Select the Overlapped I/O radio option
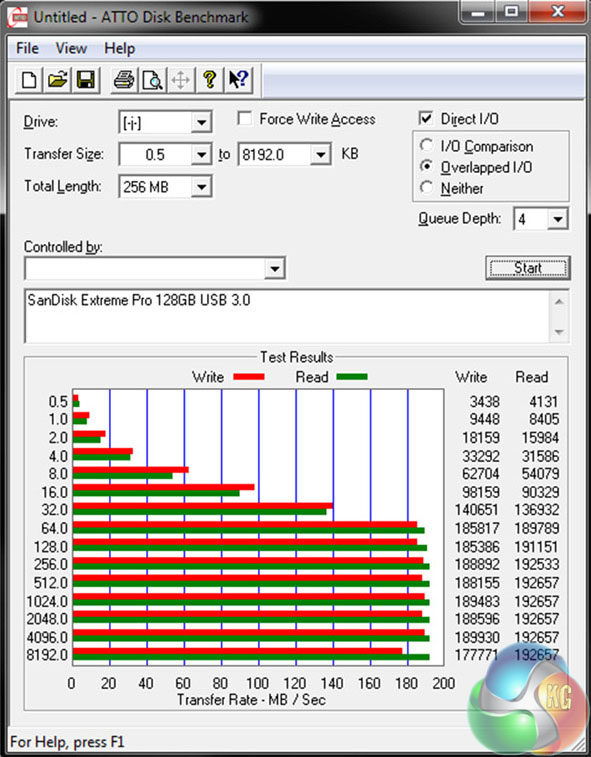591x757 pixels. [x=426, y=166]
